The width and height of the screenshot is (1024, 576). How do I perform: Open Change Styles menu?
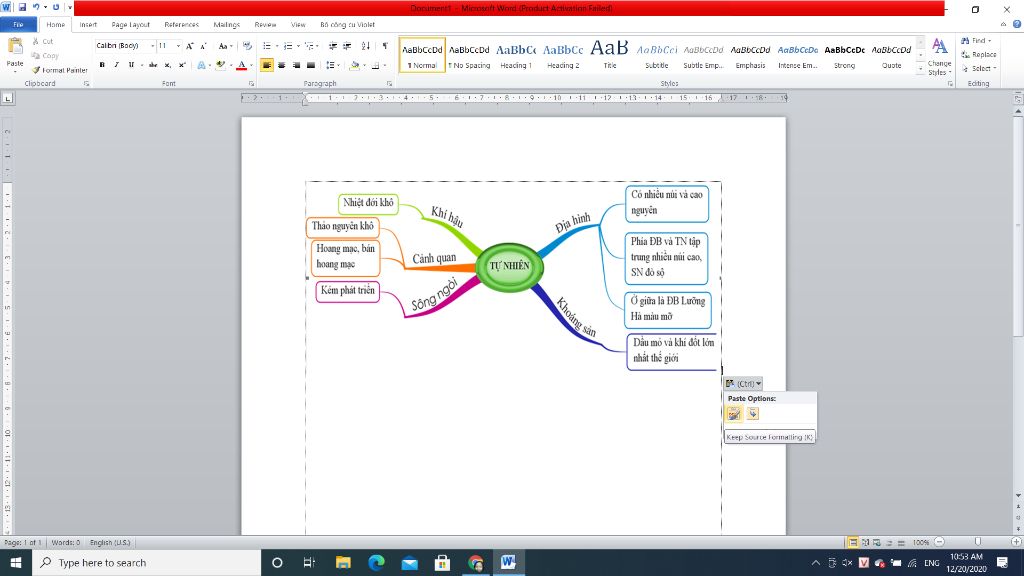(x=940, y=57)
